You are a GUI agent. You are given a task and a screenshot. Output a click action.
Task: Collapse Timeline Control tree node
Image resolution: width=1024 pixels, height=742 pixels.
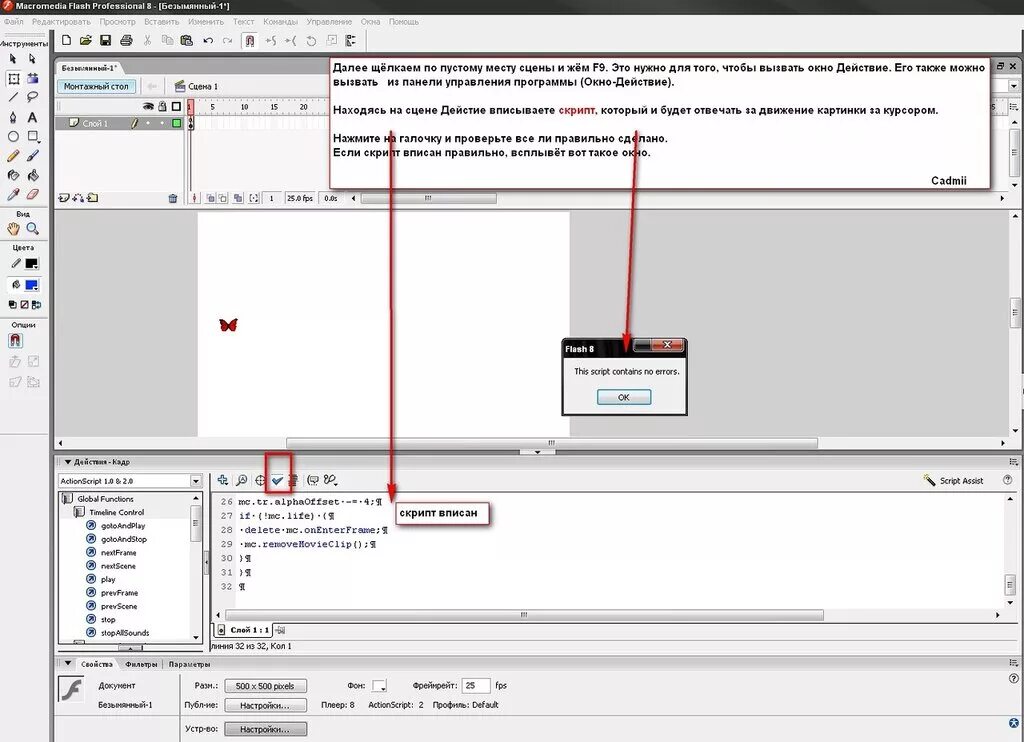(x=79, y=512)
